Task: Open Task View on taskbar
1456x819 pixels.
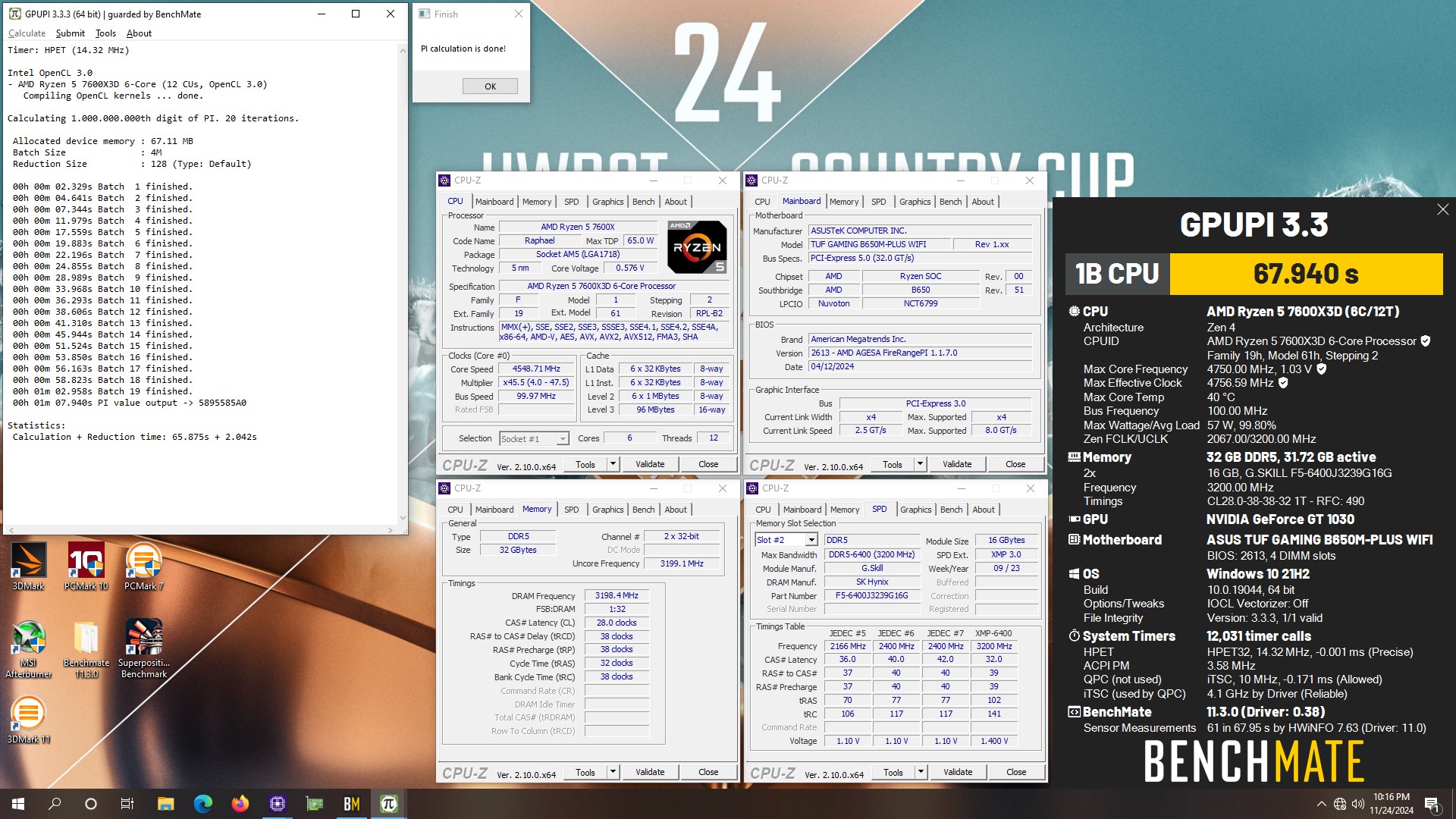Action: tap(127, 804)
